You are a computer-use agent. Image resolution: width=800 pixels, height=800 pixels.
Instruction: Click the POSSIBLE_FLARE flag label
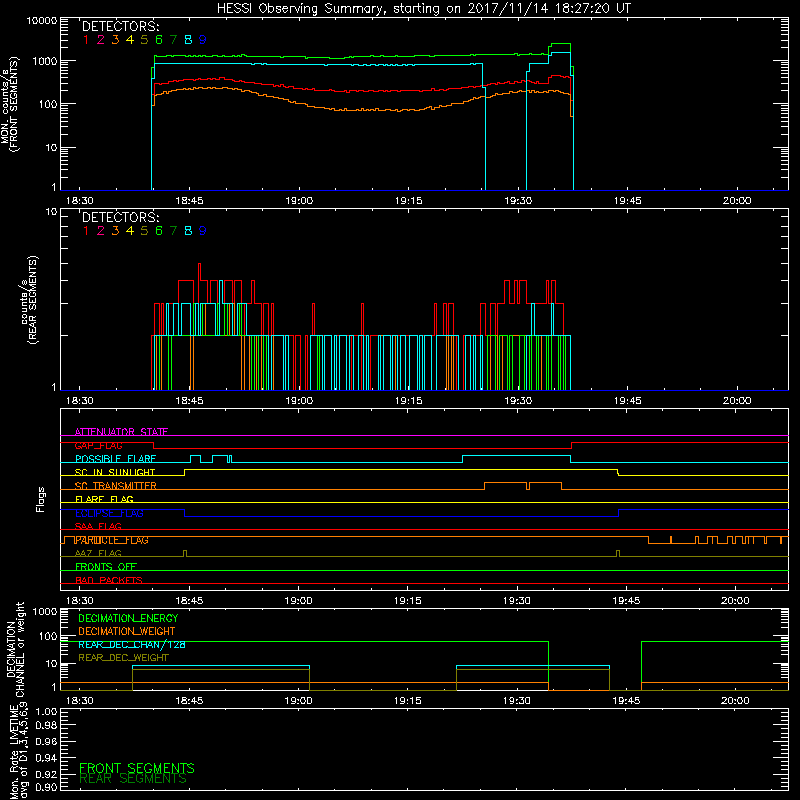[x=115, y=459]
